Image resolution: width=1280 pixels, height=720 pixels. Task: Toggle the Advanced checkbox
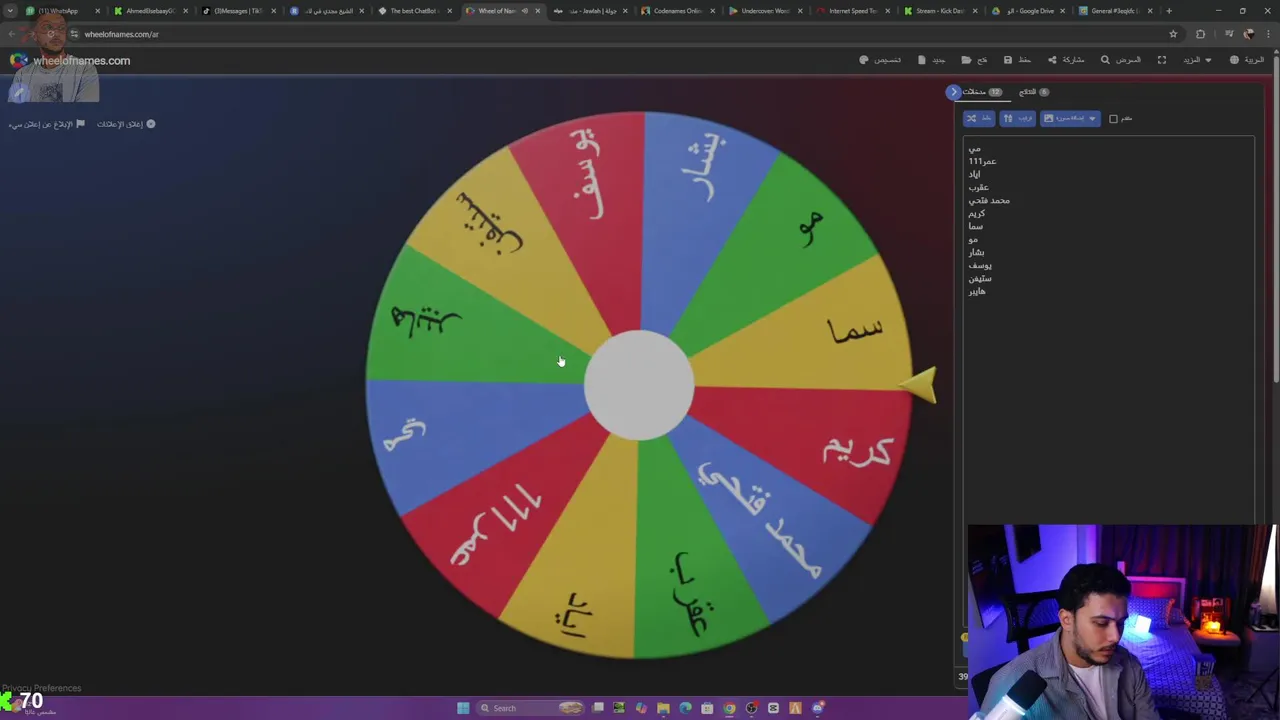coord(1113,119)
